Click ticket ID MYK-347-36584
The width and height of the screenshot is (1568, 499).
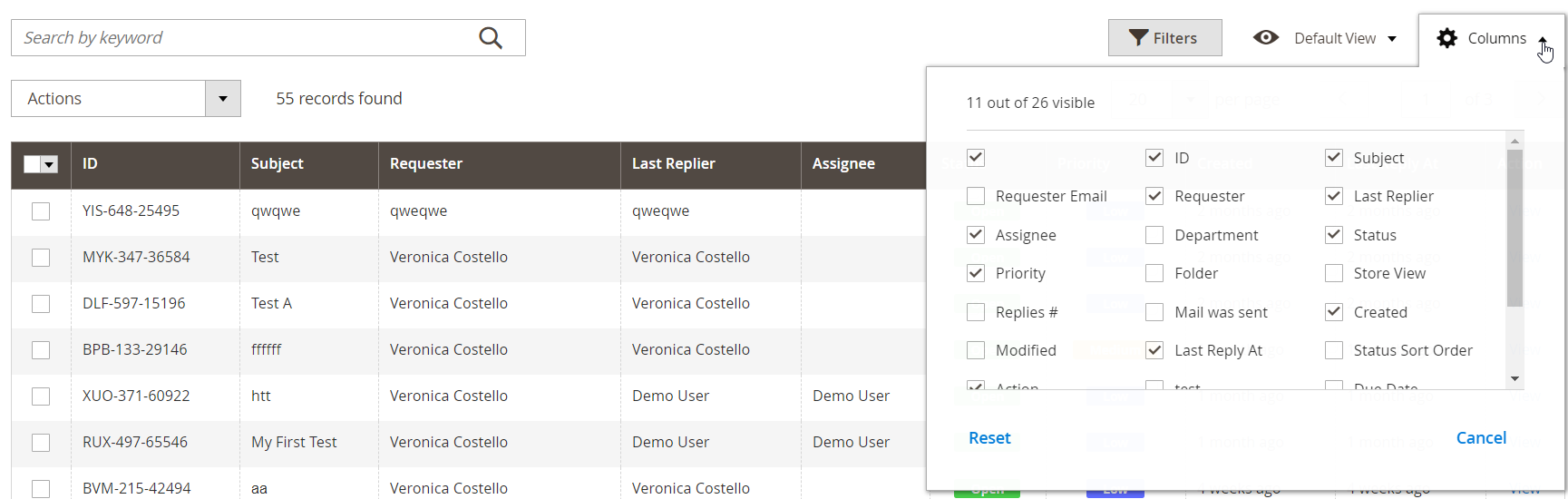click(136, 257)
